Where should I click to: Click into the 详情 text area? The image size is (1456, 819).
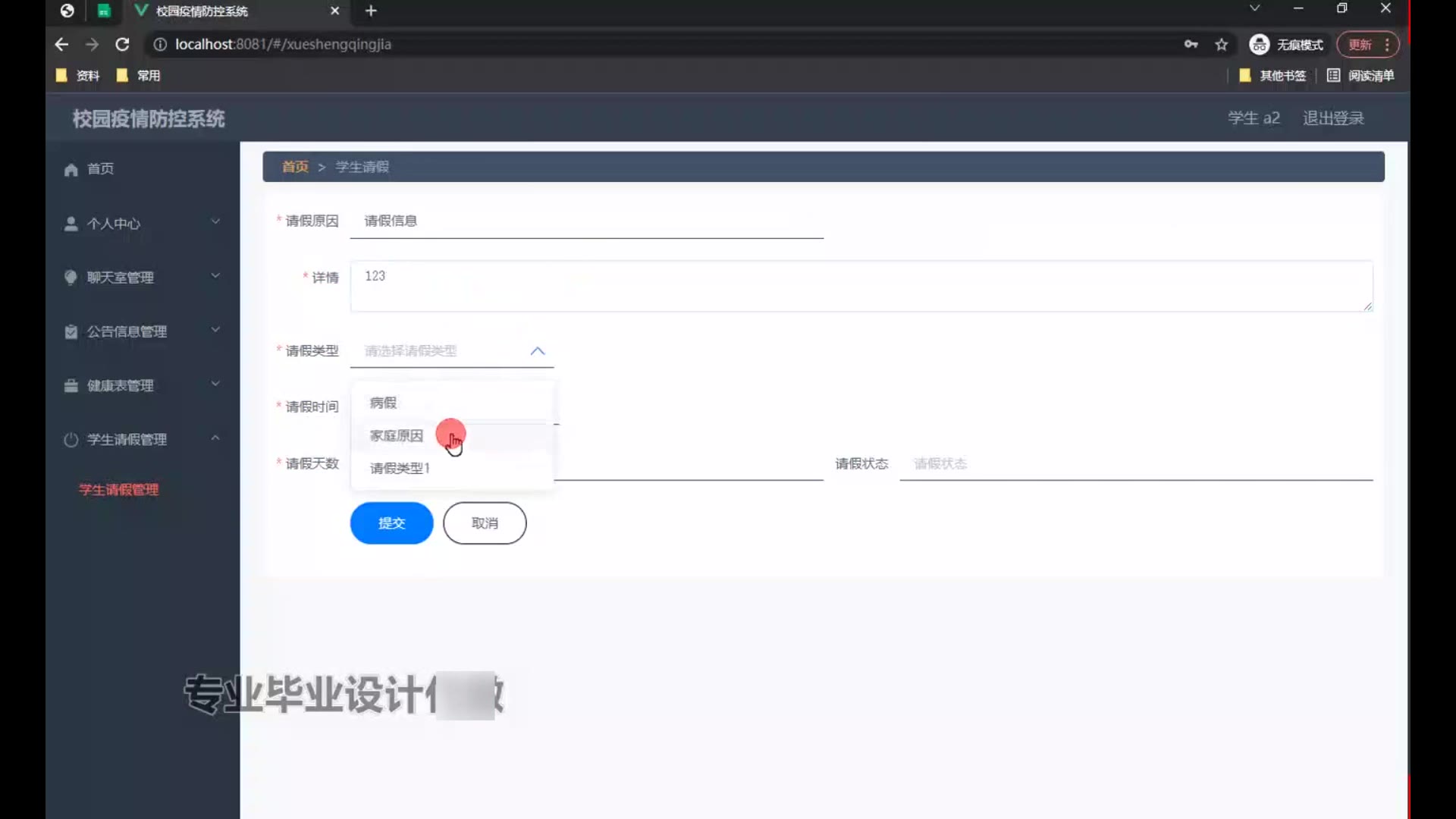point(861,286)
